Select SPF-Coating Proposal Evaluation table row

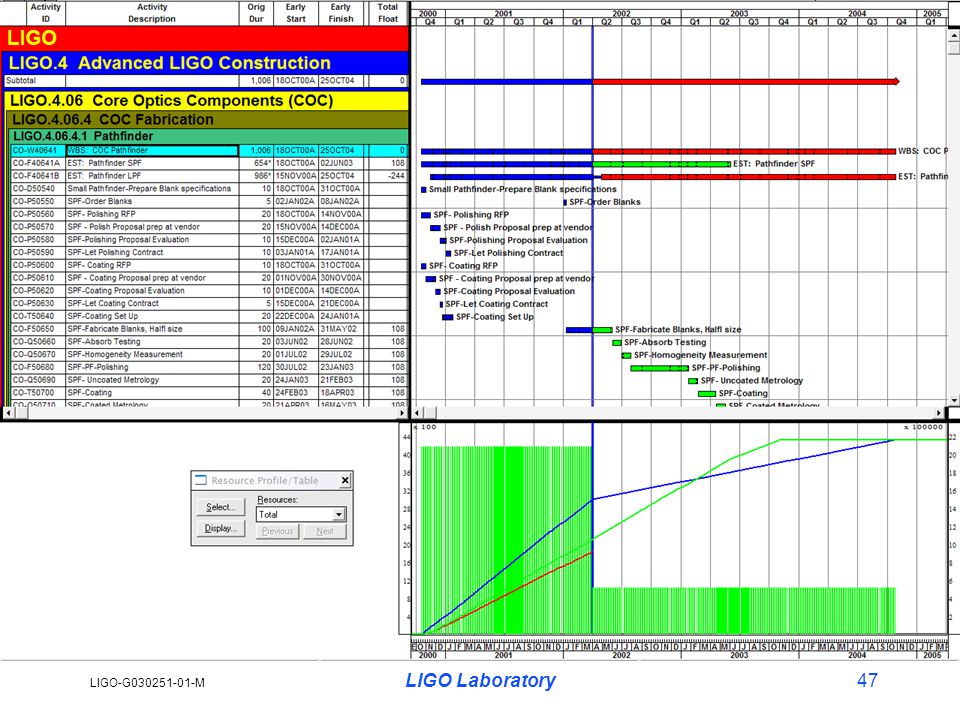pyautogui.click(x=209, y=291)
